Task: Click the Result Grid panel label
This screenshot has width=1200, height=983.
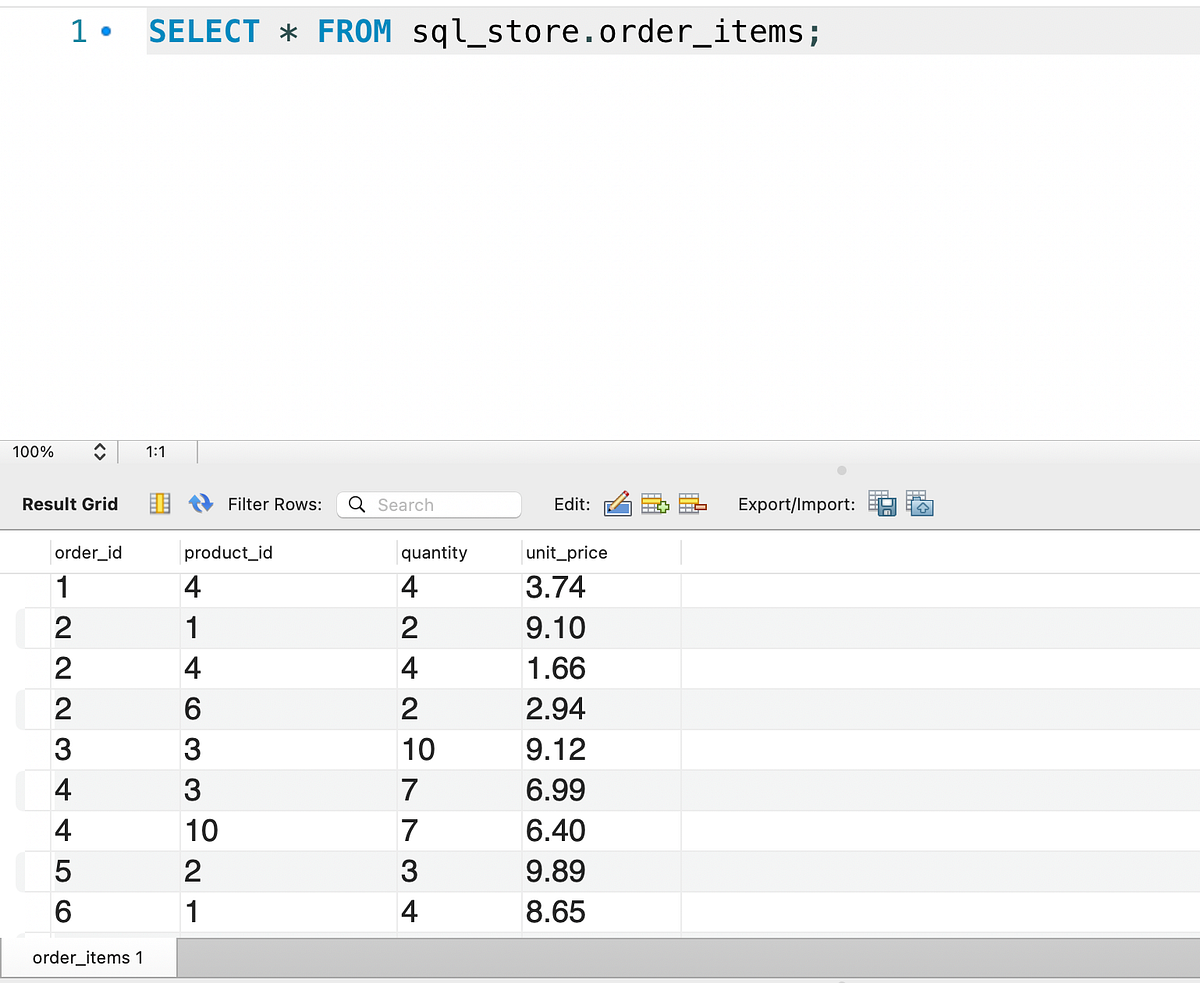Action: click(68, 503)
